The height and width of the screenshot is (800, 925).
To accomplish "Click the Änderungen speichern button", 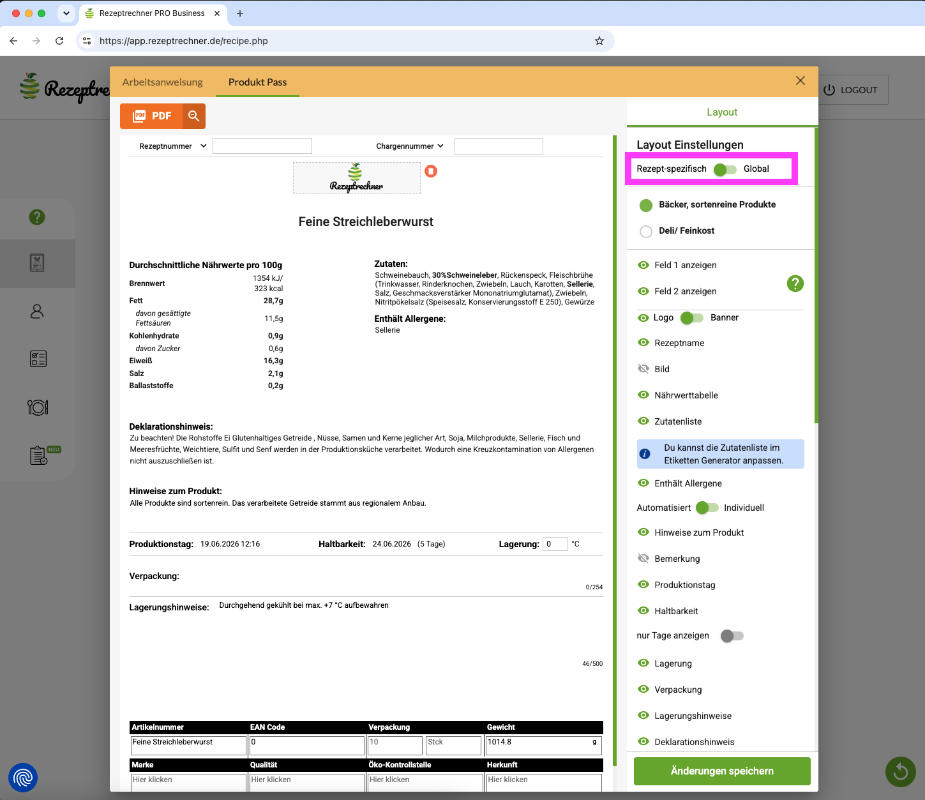I will tap(722, 771).
